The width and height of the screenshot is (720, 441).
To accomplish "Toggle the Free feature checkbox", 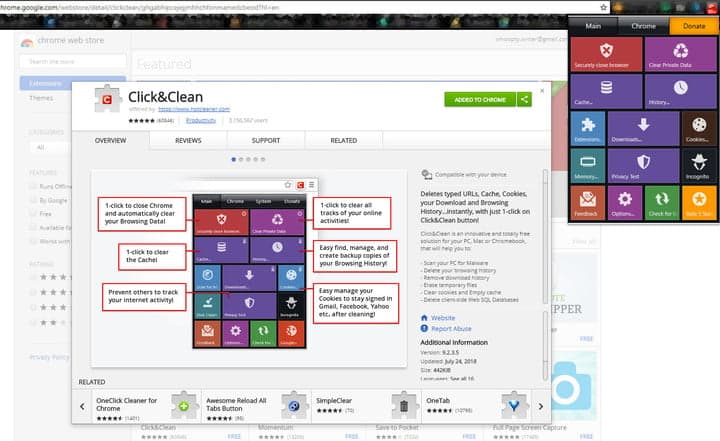I will (x=33, y=214).
